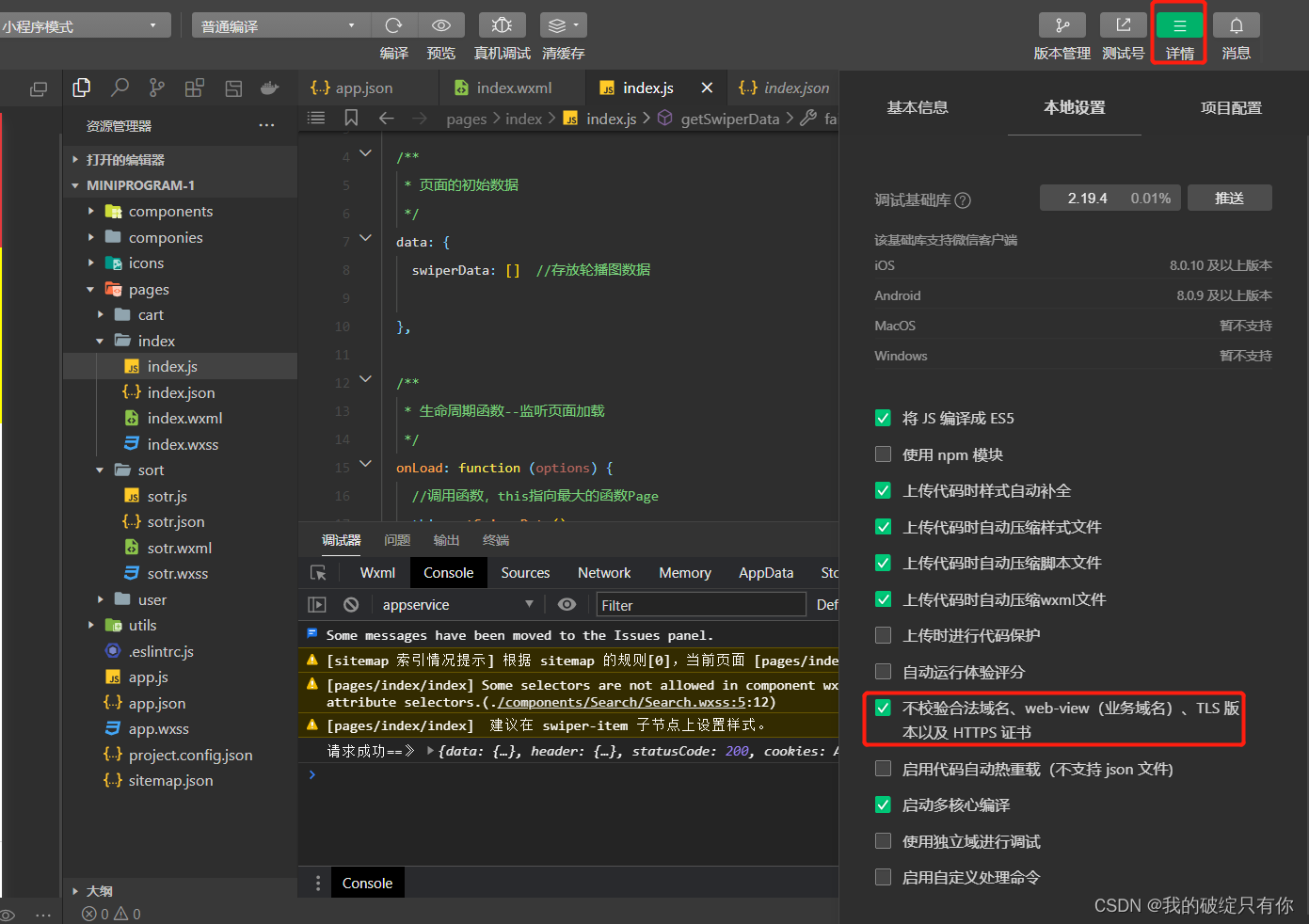Click the errors and warnings status indicator

111,914
